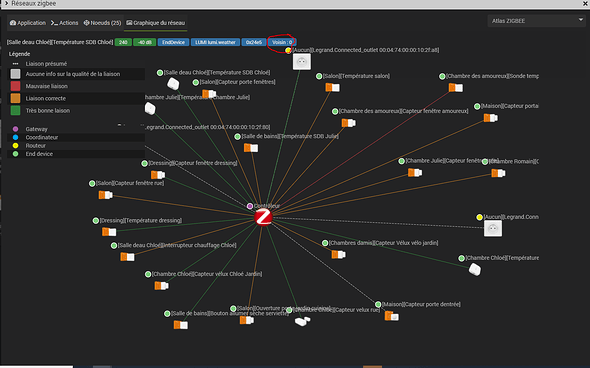
Task: Switch to the Actions tab
Action: point(64,23)
